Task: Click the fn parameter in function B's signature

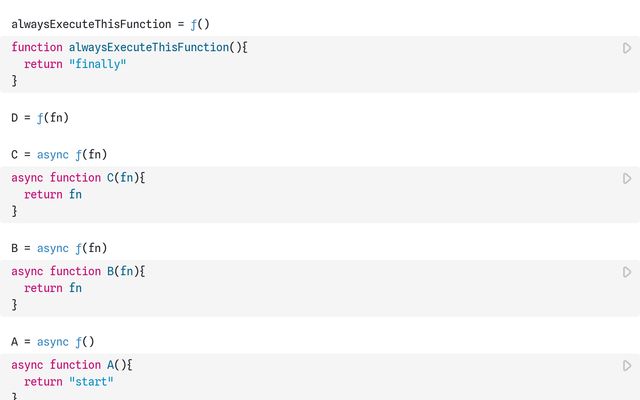Action: click(x=131, y=272)
